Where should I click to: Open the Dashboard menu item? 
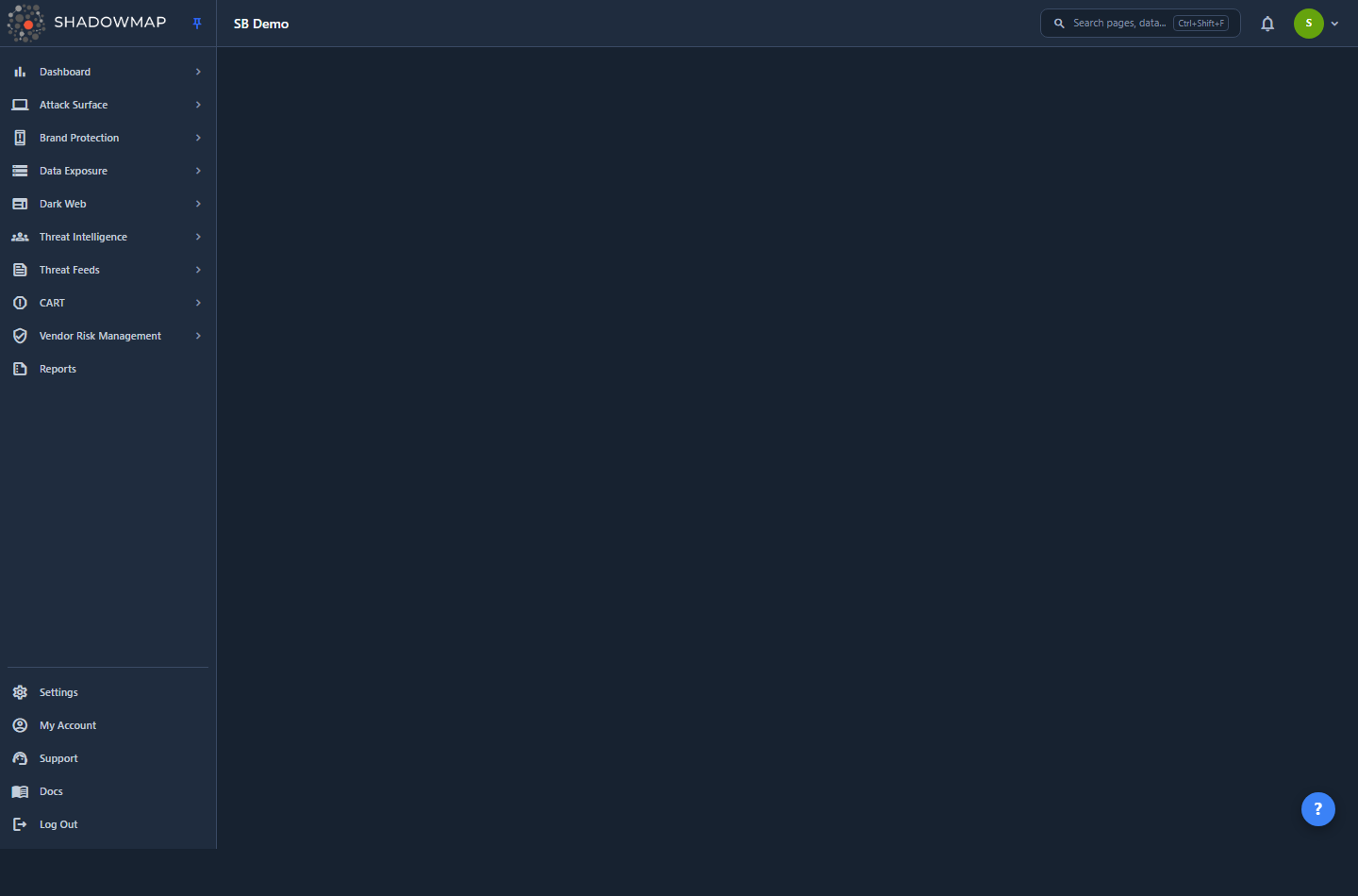65,72
